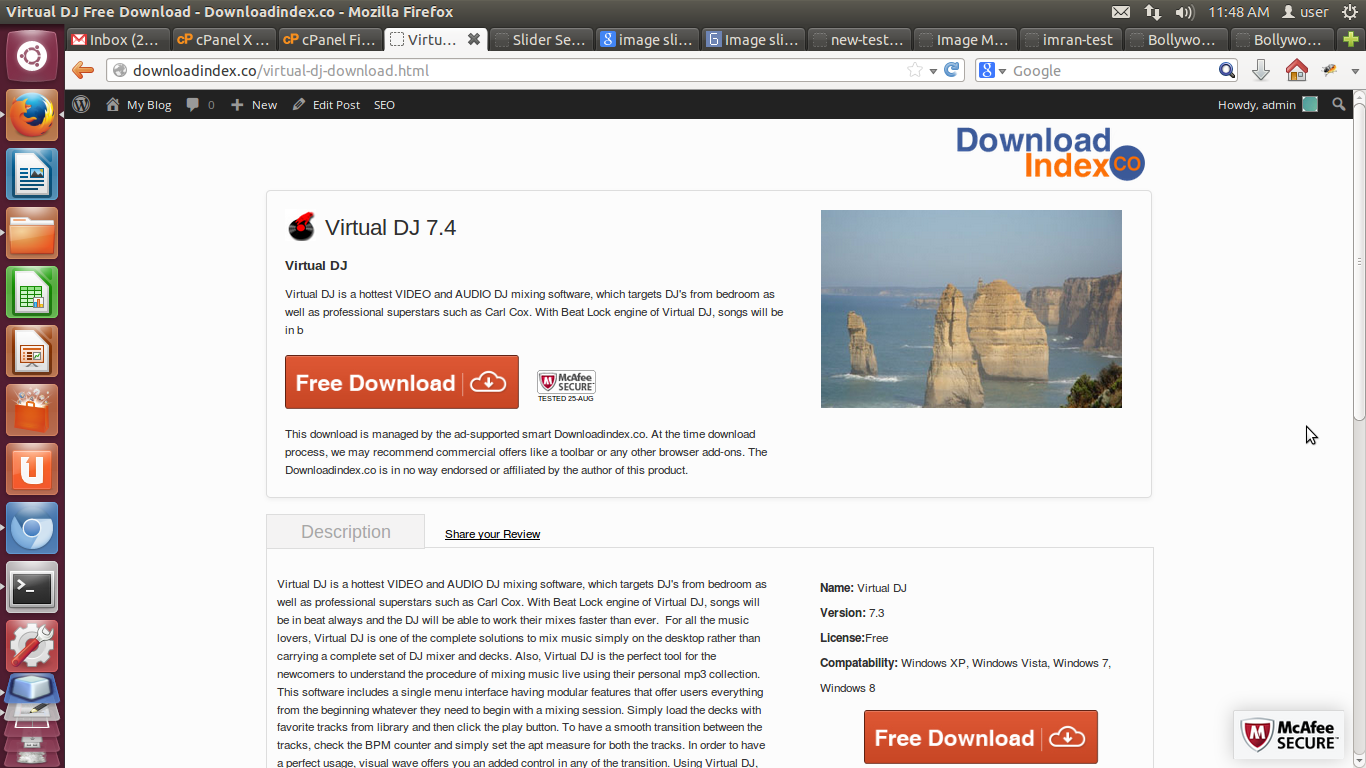Open a new tab with the plus button
1366x768 pixels.
(x=1352, y=40)
